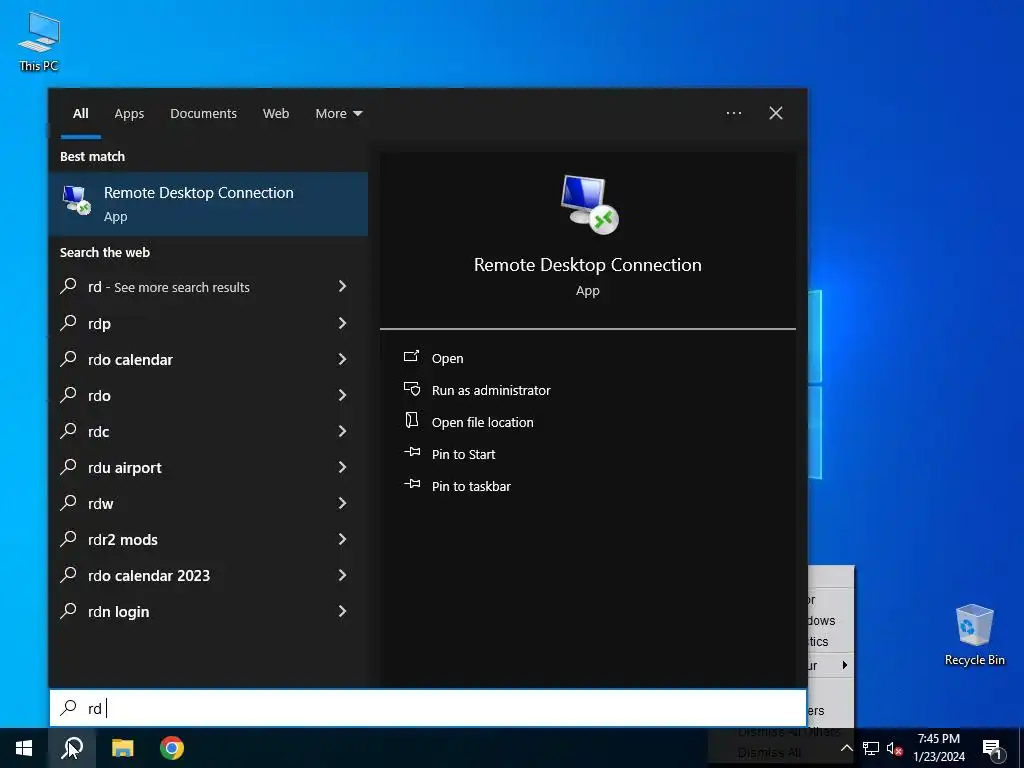Open the three-dot options menu
This screenshot has width=1024, height=768.
point(733,114)
